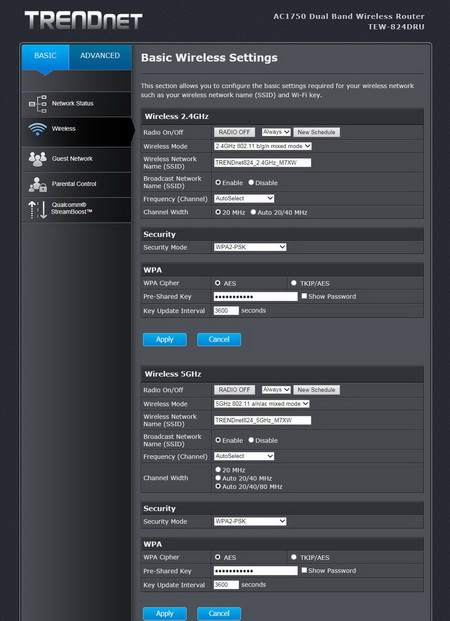The height and width of the screenshot is (621, 450).
Task: Disable SSID broadcast for the 2.4GHz network
Action: tap(251, 183)
